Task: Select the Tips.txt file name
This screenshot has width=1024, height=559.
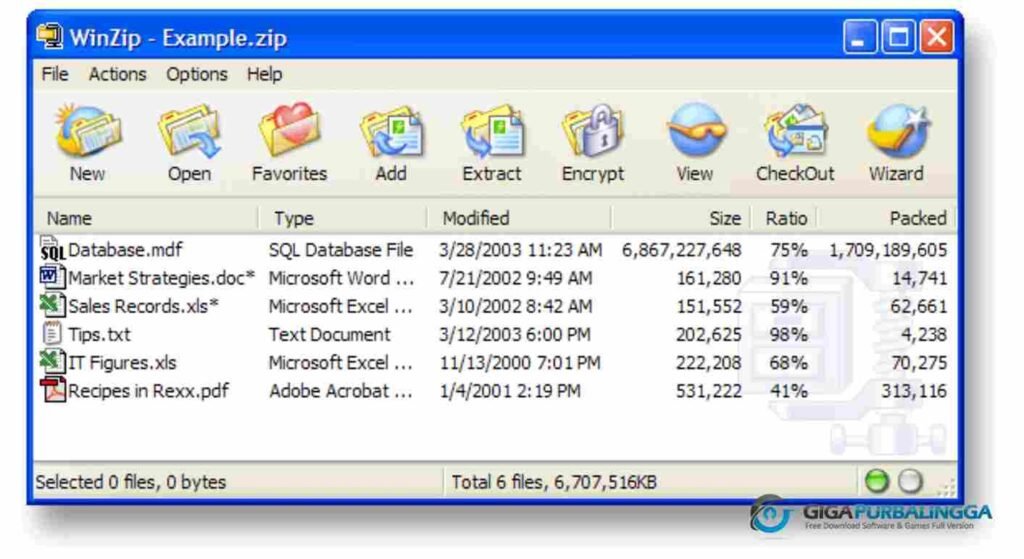Action: 99,334
